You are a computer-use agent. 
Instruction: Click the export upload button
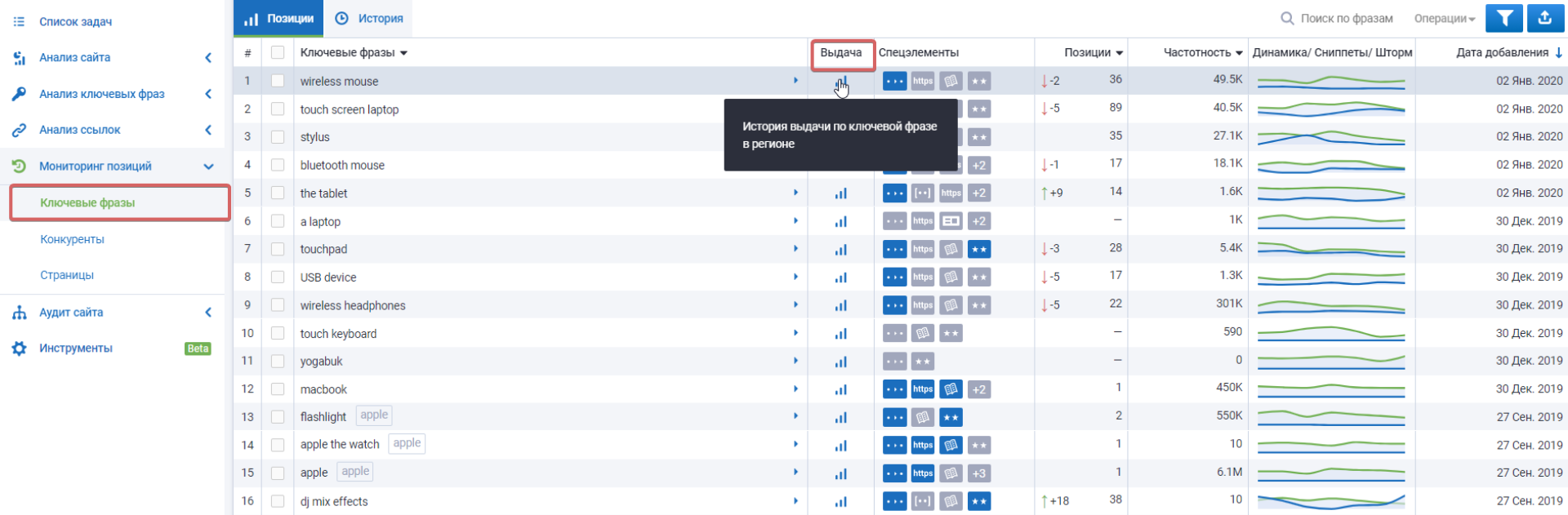(1544, 18)
